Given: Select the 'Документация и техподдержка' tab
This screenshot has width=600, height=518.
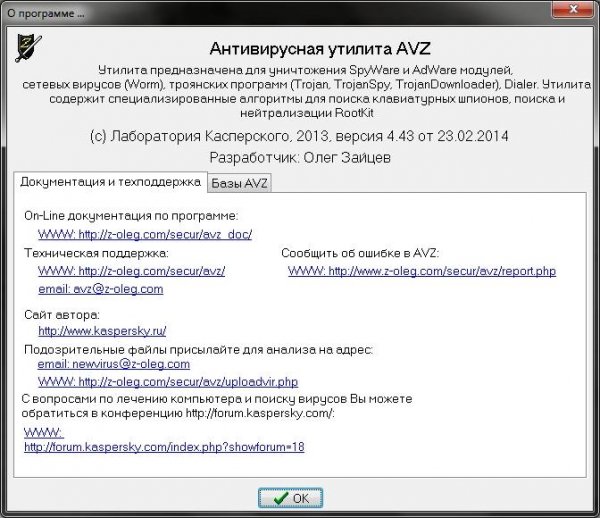Looking at the screenshot, I should [x=110, y=182].
